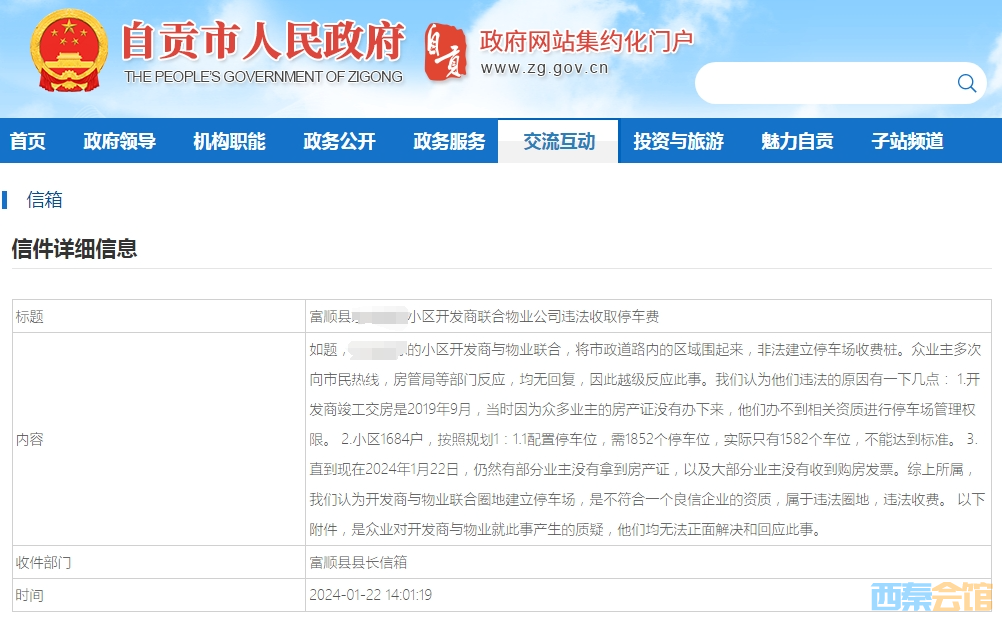
Task: Open the 政务服务 section
Action: click(x=449, y=141)
